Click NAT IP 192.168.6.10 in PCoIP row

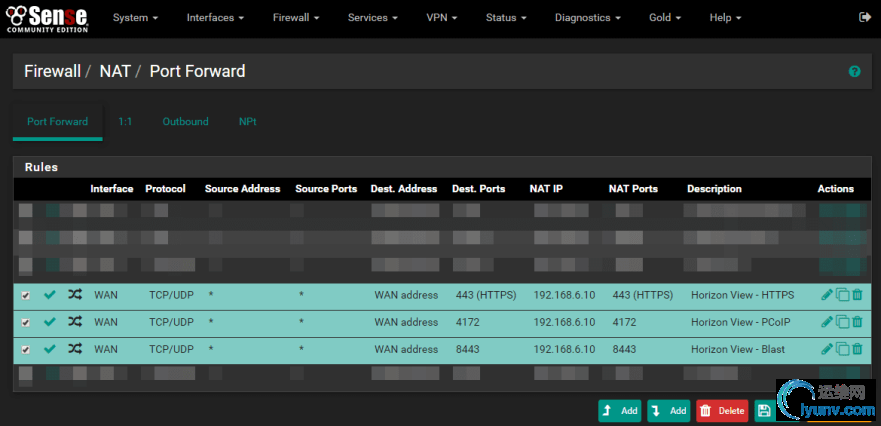pyautogui.click(x=564, y=322)
